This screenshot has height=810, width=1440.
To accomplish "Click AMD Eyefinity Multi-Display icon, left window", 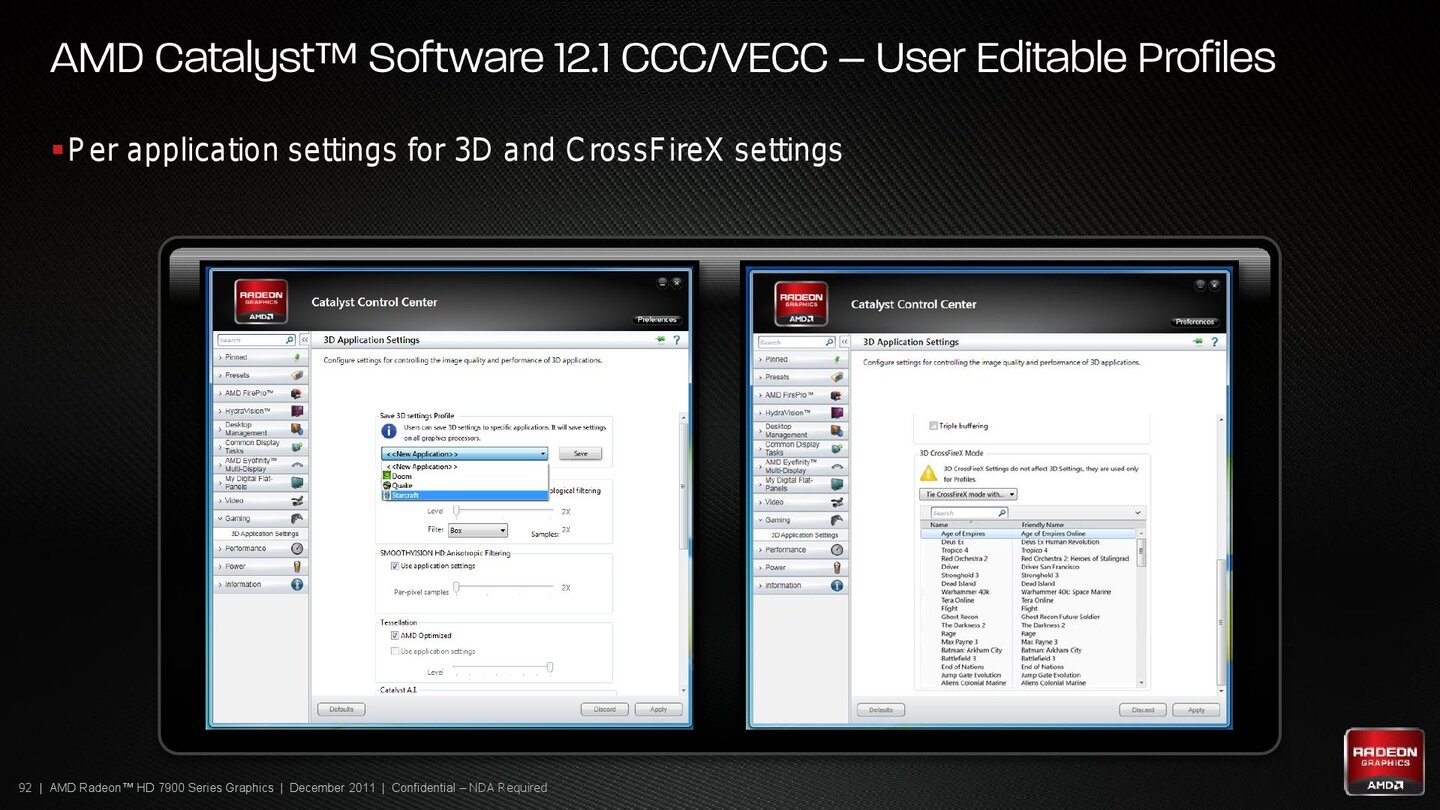I will [296, 465].
